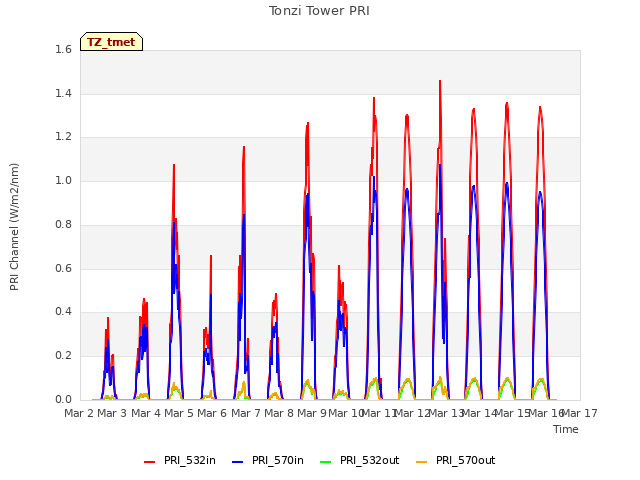Click the Mar 7 x-axis label

click(x=246, y=413)
